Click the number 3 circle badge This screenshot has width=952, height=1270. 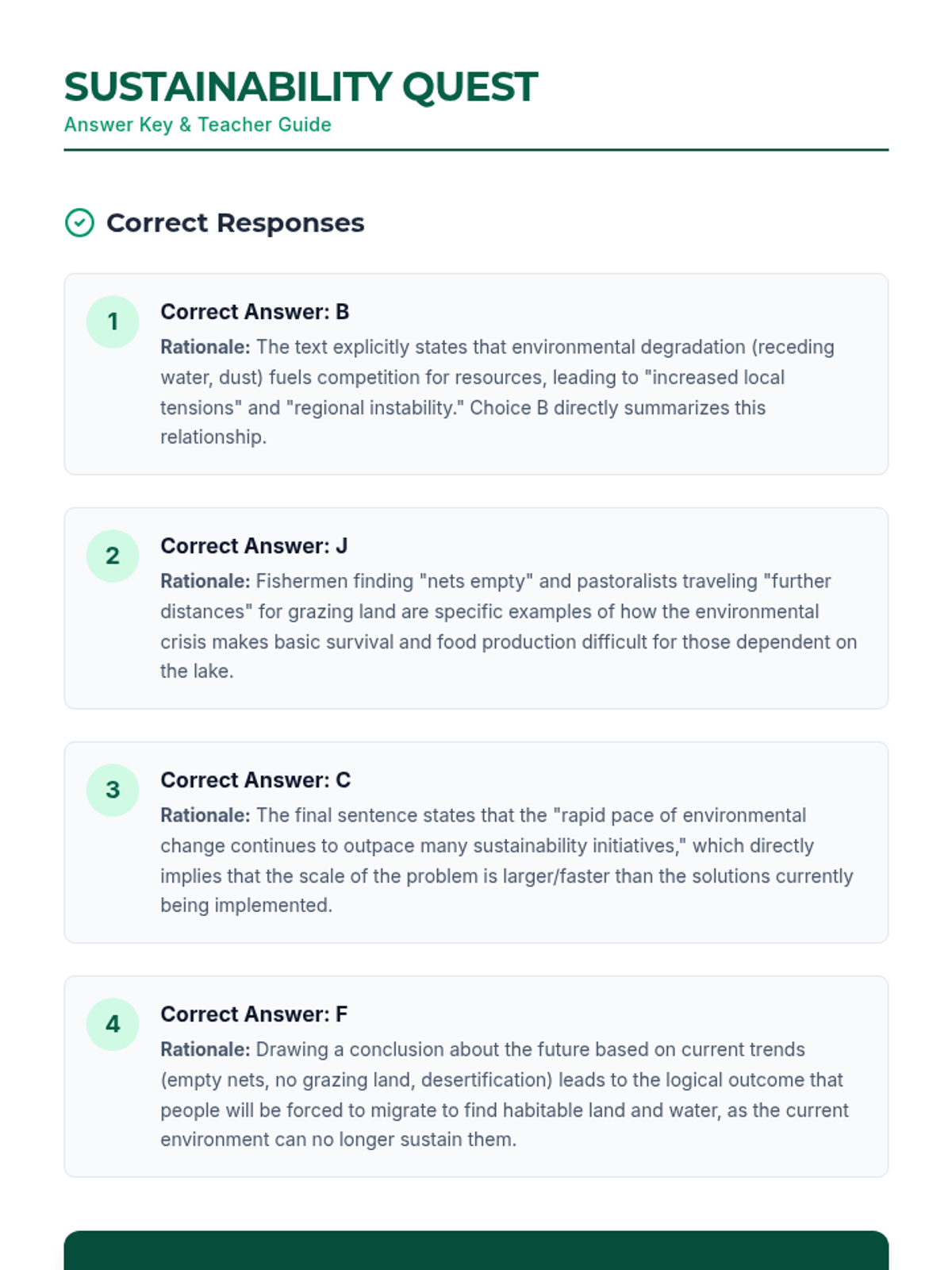pyautogui.click(x=113, y=790)
